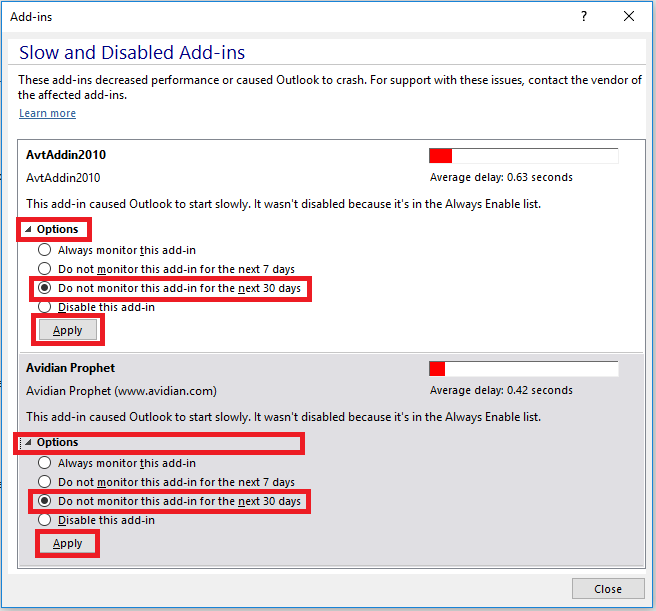The width and height of the screenshot is (656, 611).
Task: Click 'Average delay: 0.63 seconds' text
Action: (x=501, y=177)
